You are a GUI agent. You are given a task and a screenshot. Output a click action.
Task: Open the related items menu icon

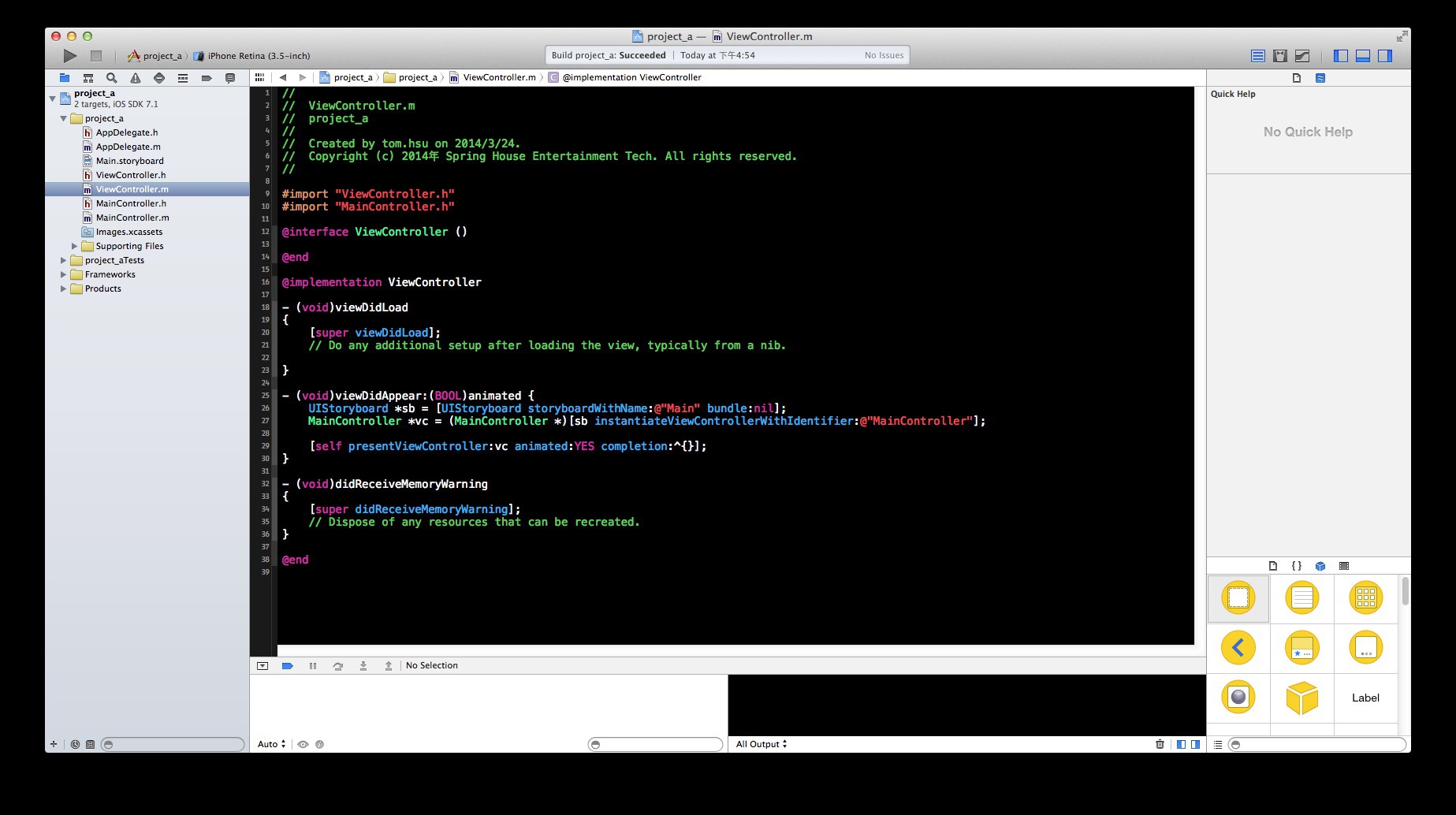pyautogui.click(x=259, y=77)
